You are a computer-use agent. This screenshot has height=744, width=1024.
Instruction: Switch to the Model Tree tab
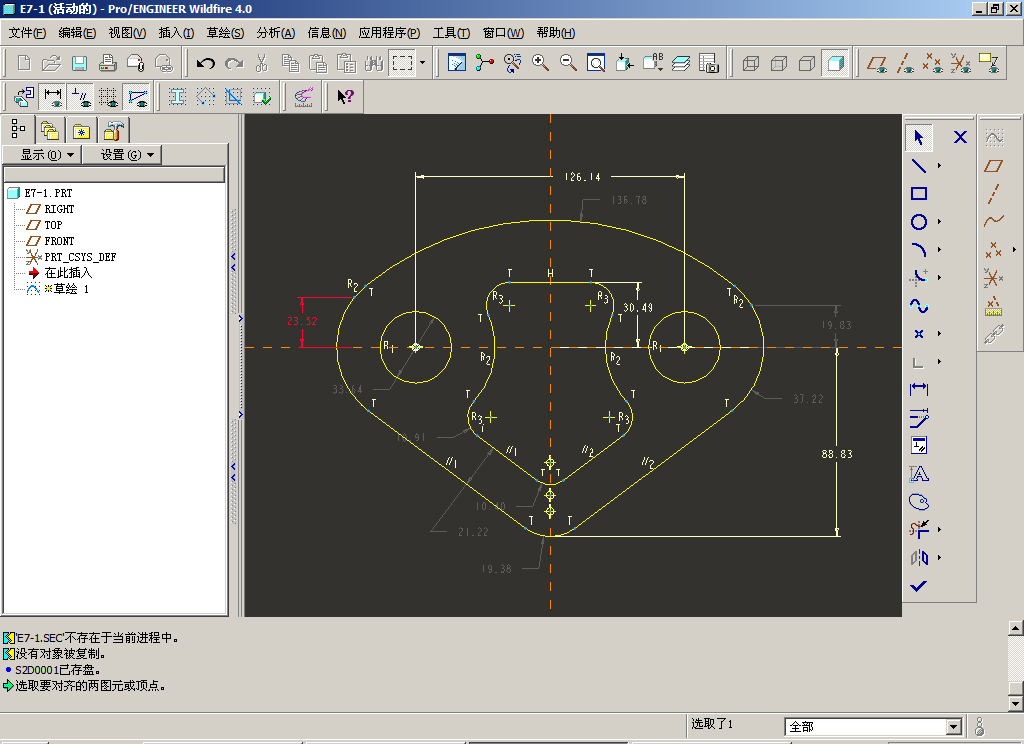click(18, 129)
